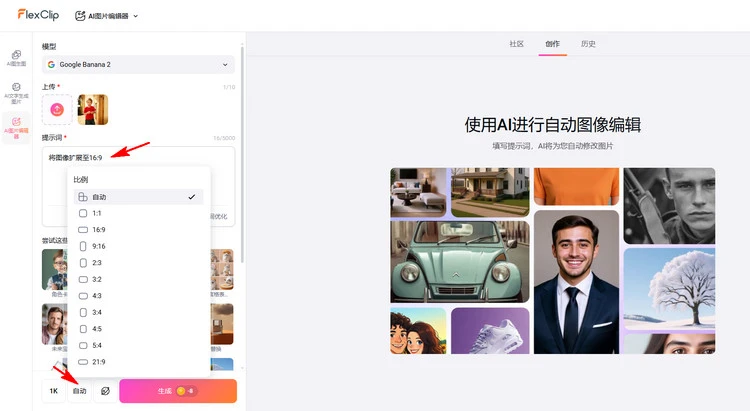Switch to the 历史 tab
The width and height of the screenshot is (750, 411).
588,44
